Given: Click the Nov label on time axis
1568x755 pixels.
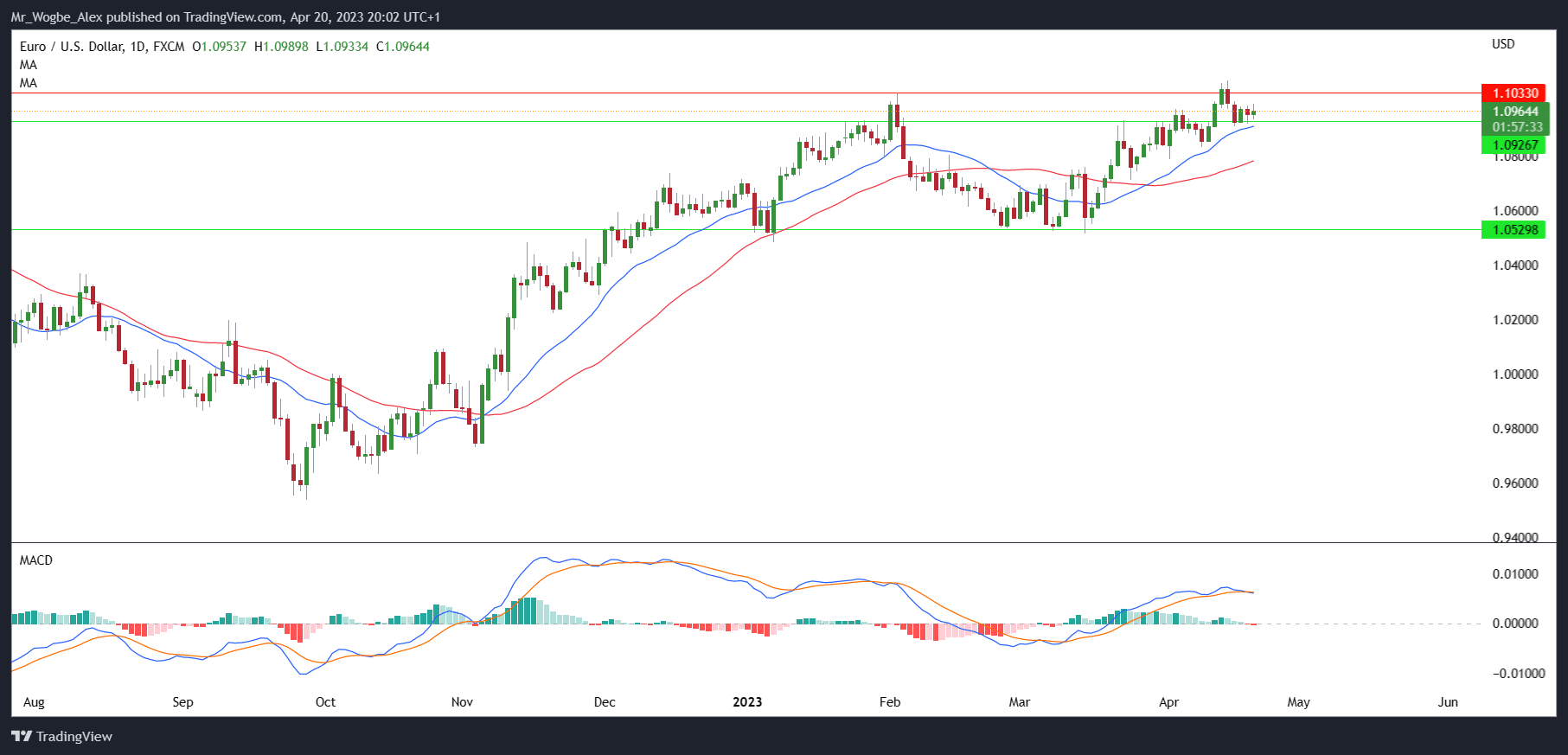Looking at the screenshot, I should 462,702.
